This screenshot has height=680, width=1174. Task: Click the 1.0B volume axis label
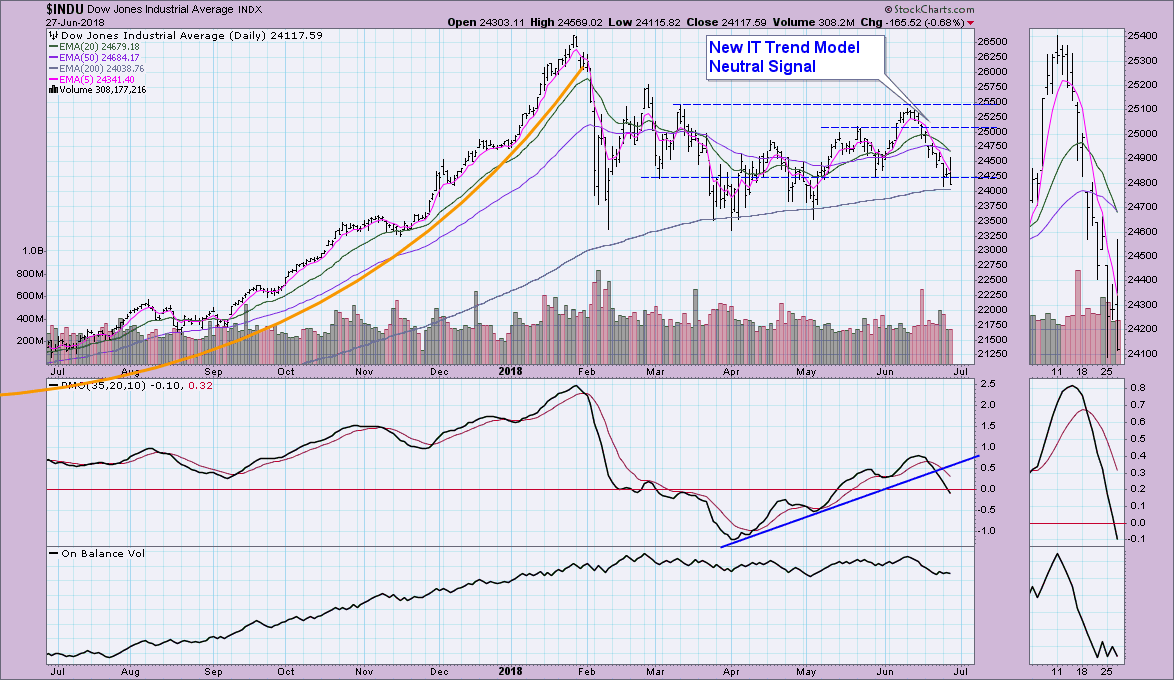pyautogui.click(x=33, y=251)
